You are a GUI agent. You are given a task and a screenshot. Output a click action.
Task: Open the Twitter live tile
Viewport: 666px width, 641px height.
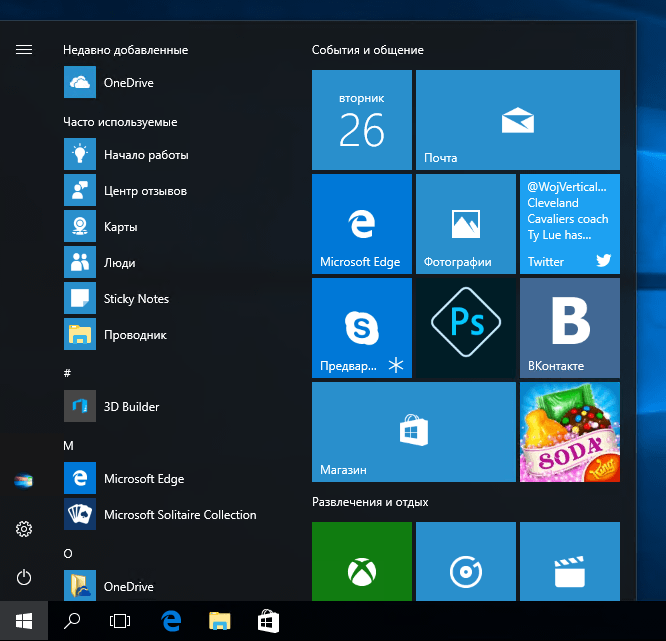(570, 224)
